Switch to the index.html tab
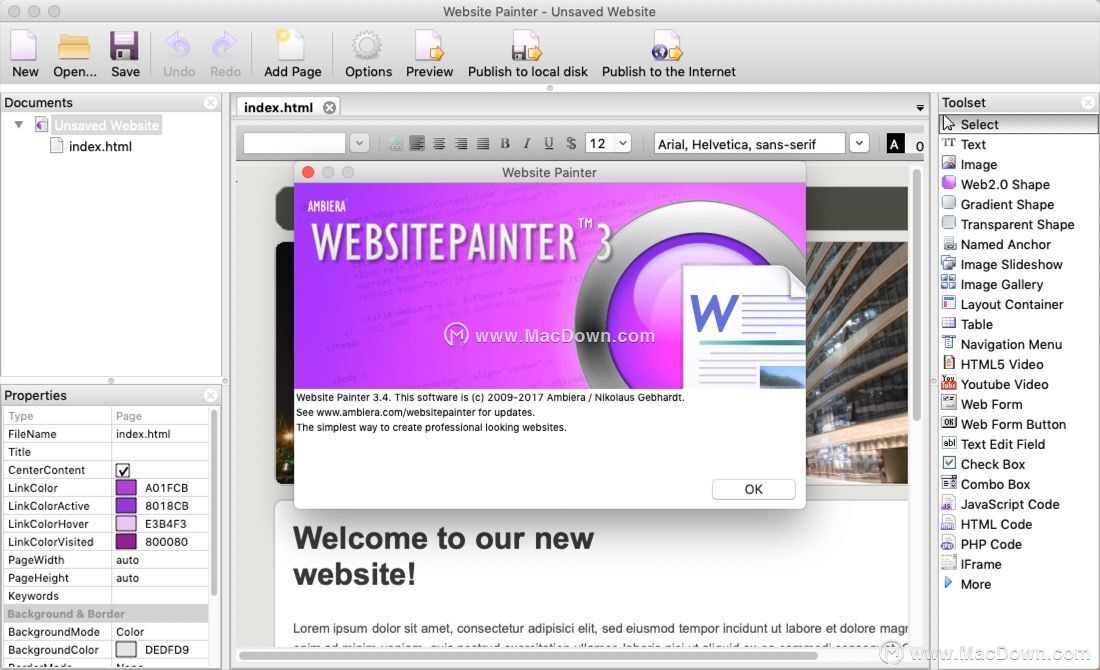Viewport: 1100px width, 670px height. click(x=279, y=107)
